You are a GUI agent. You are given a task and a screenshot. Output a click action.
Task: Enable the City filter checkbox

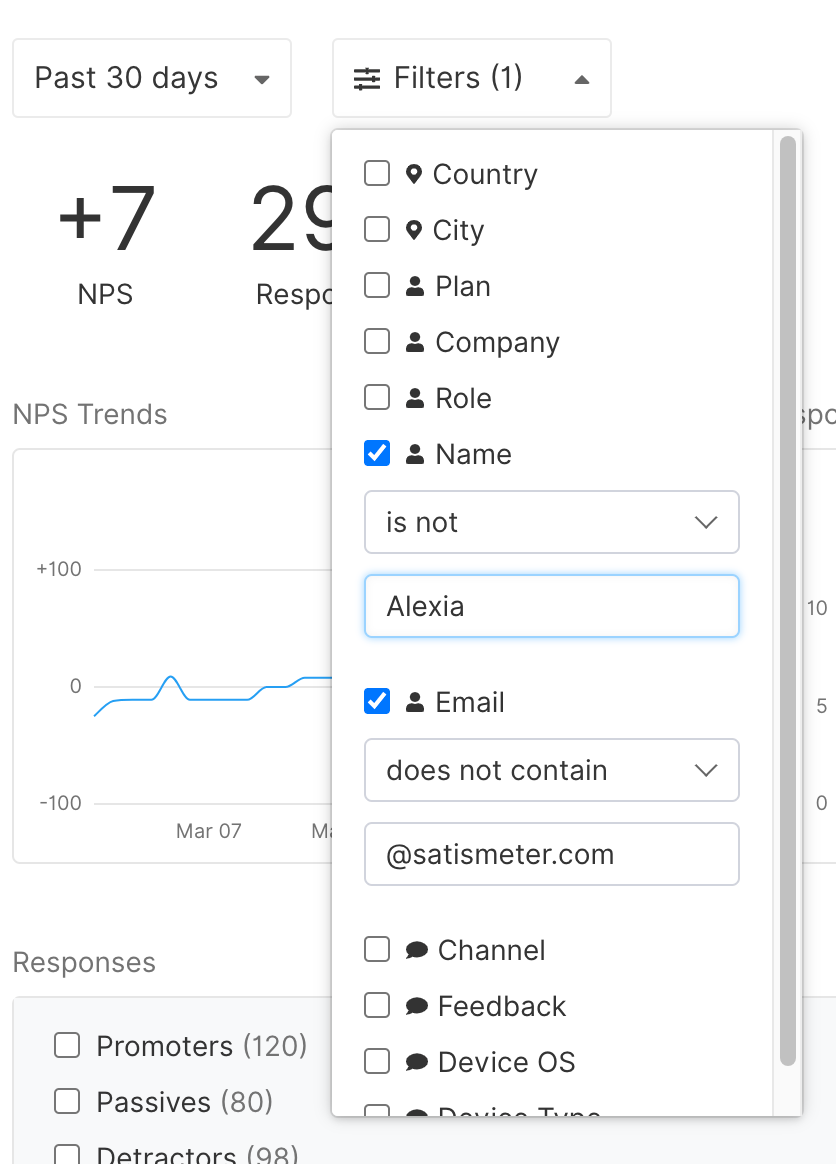click(377, 229)
